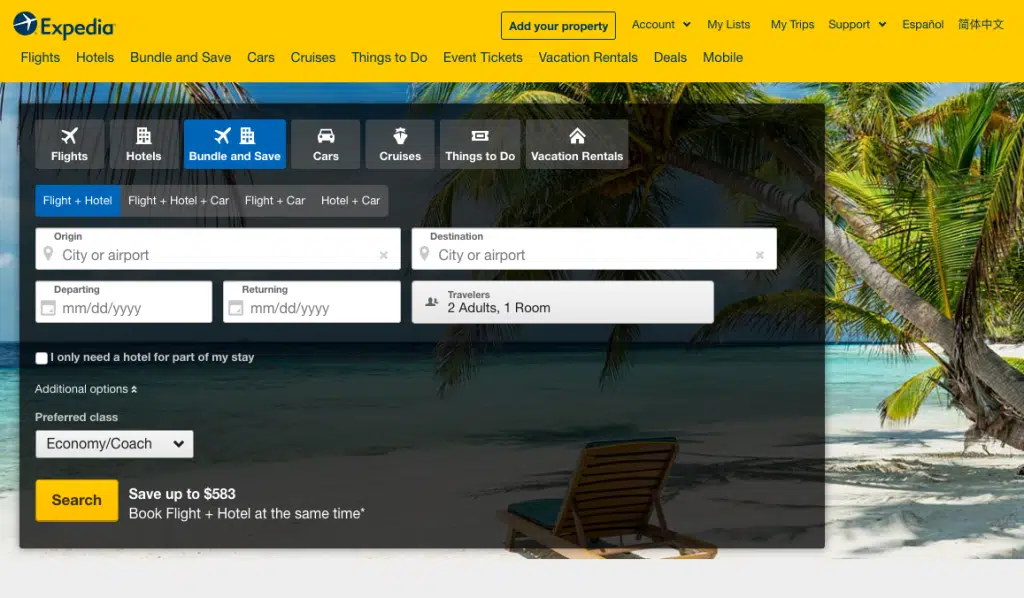Open Deals in the top navigation
This screenshot has width=1024, height=598.
(670, 57)
